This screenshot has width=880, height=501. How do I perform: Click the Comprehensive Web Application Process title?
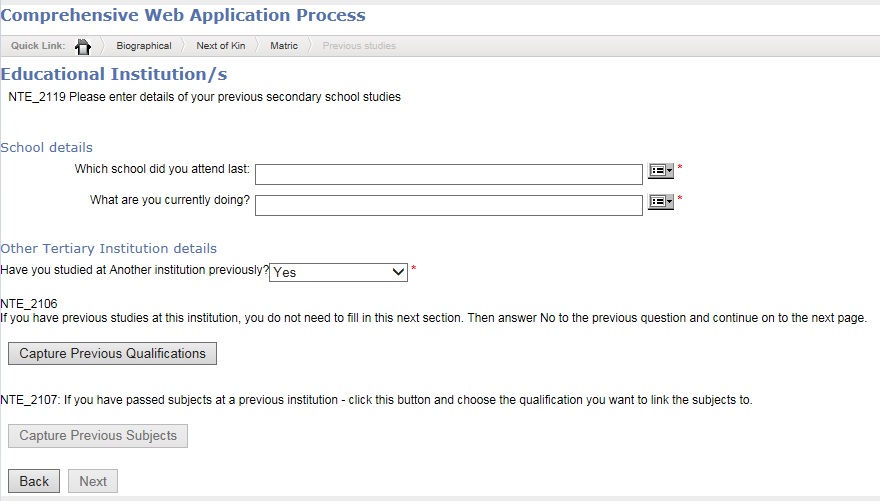(x=183, y=15)
